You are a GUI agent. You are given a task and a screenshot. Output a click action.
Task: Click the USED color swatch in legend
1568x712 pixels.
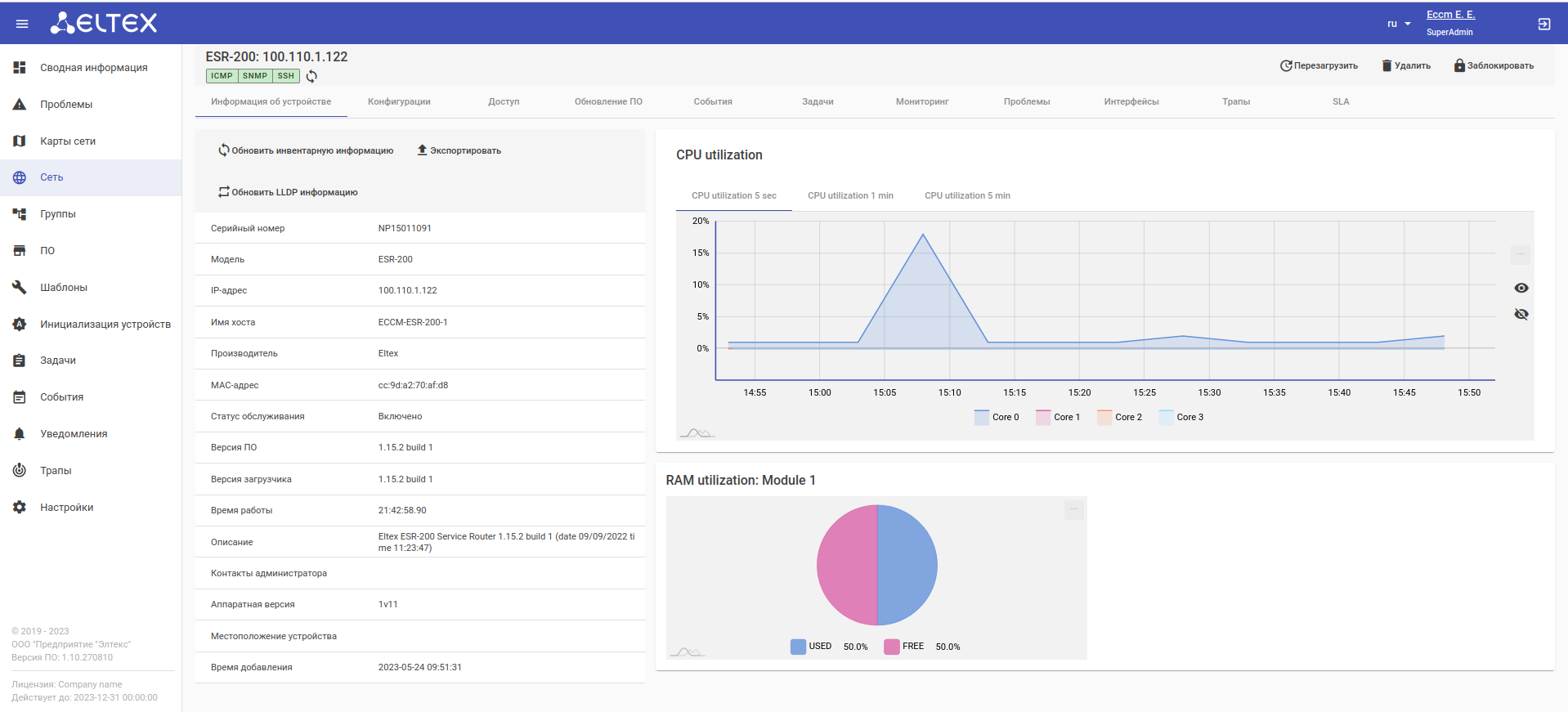(799, 647)
